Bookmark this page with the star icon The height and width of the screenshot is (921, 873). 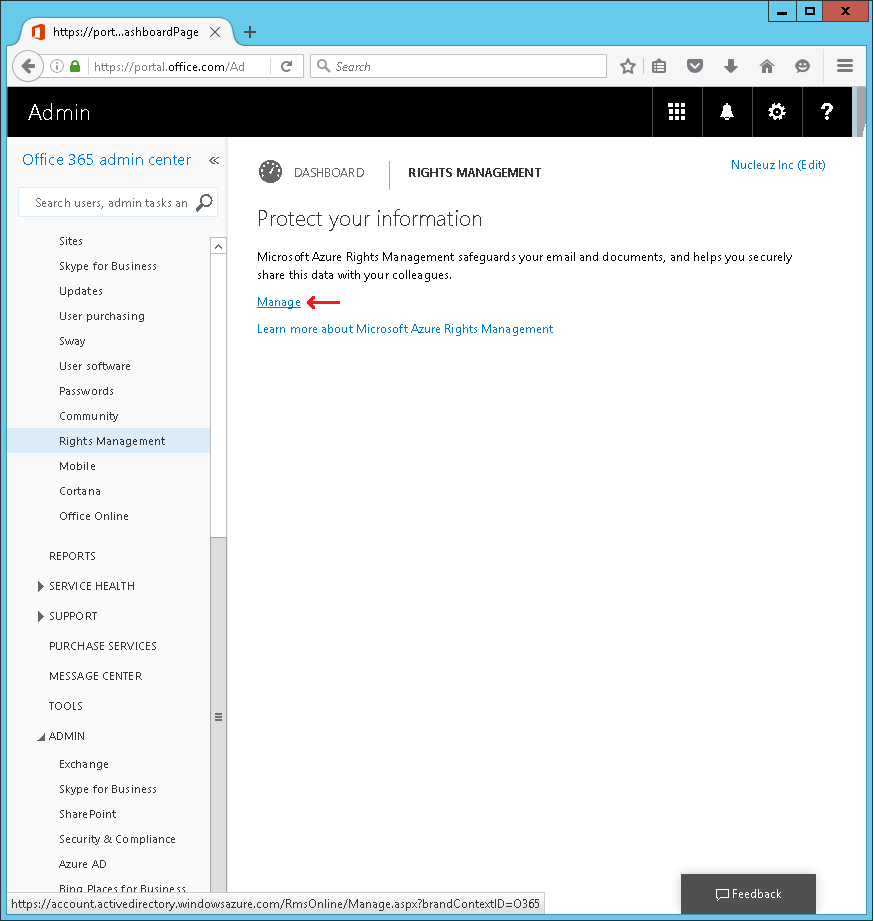click(627, 66)
